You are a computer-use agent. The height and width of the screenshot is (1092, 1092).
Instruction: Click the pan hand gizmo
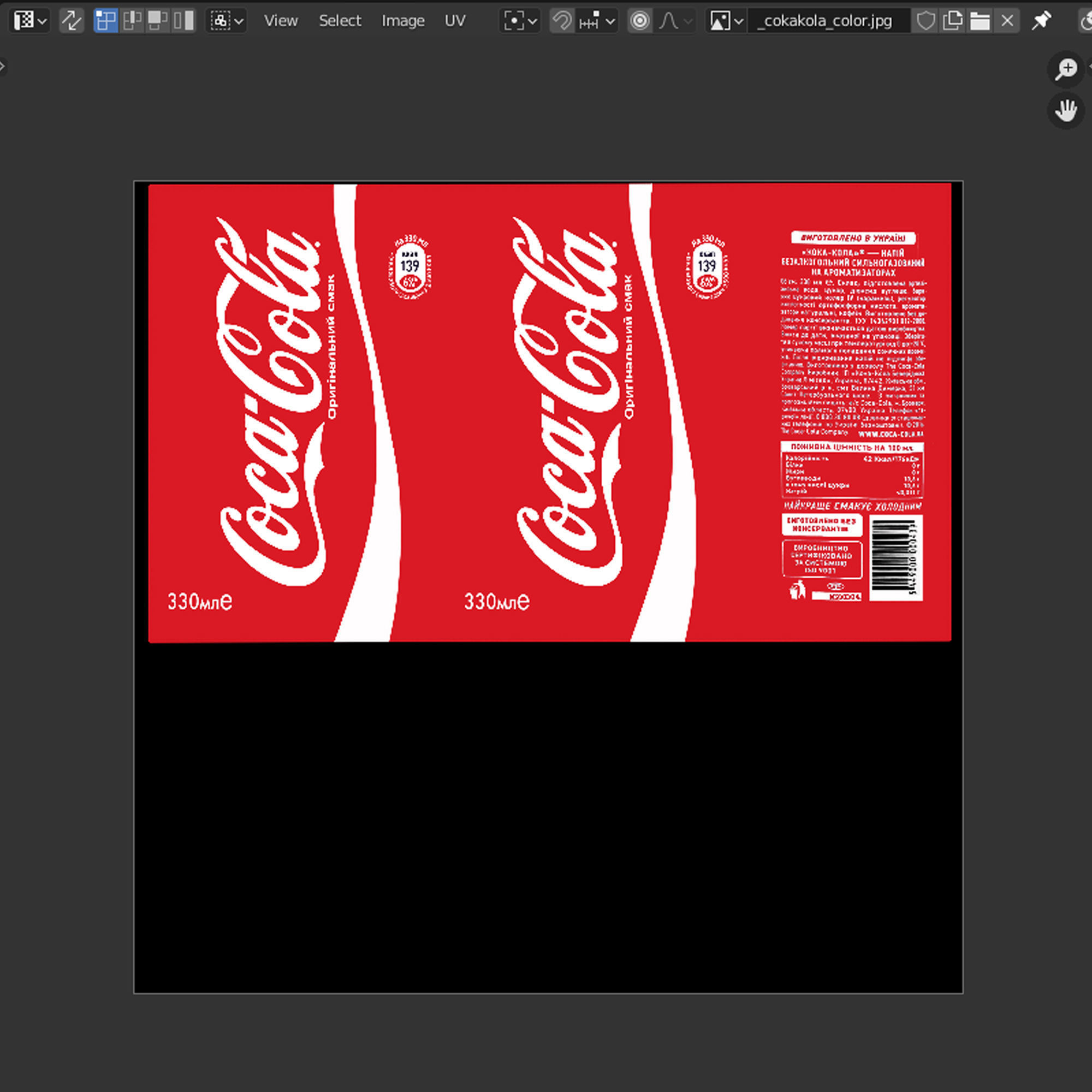[x=1066, y=110]
